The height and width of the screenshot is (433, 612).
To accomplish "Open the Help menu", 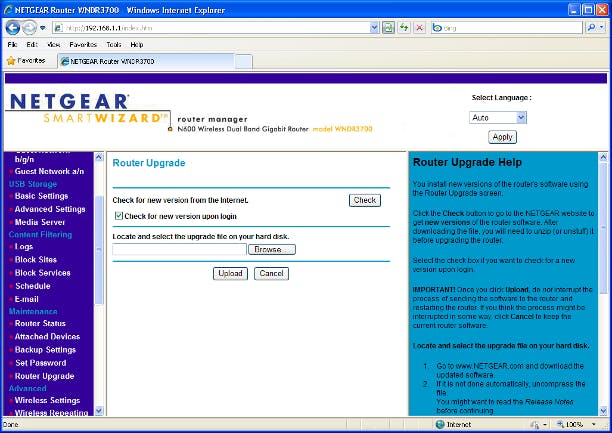I will pyautogui.click(x=137, y=45).
